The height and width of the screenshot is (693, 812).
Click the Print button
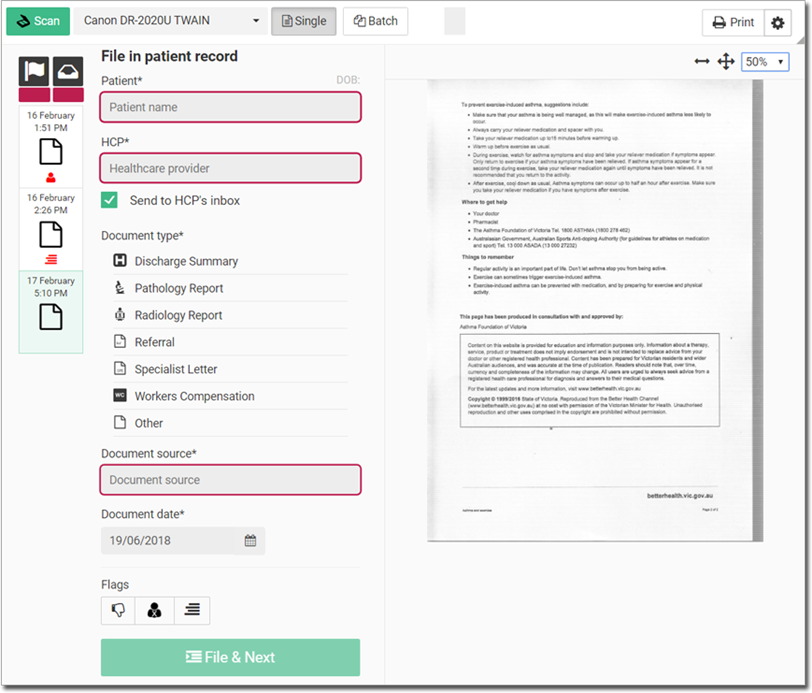(x=733, y=22)
